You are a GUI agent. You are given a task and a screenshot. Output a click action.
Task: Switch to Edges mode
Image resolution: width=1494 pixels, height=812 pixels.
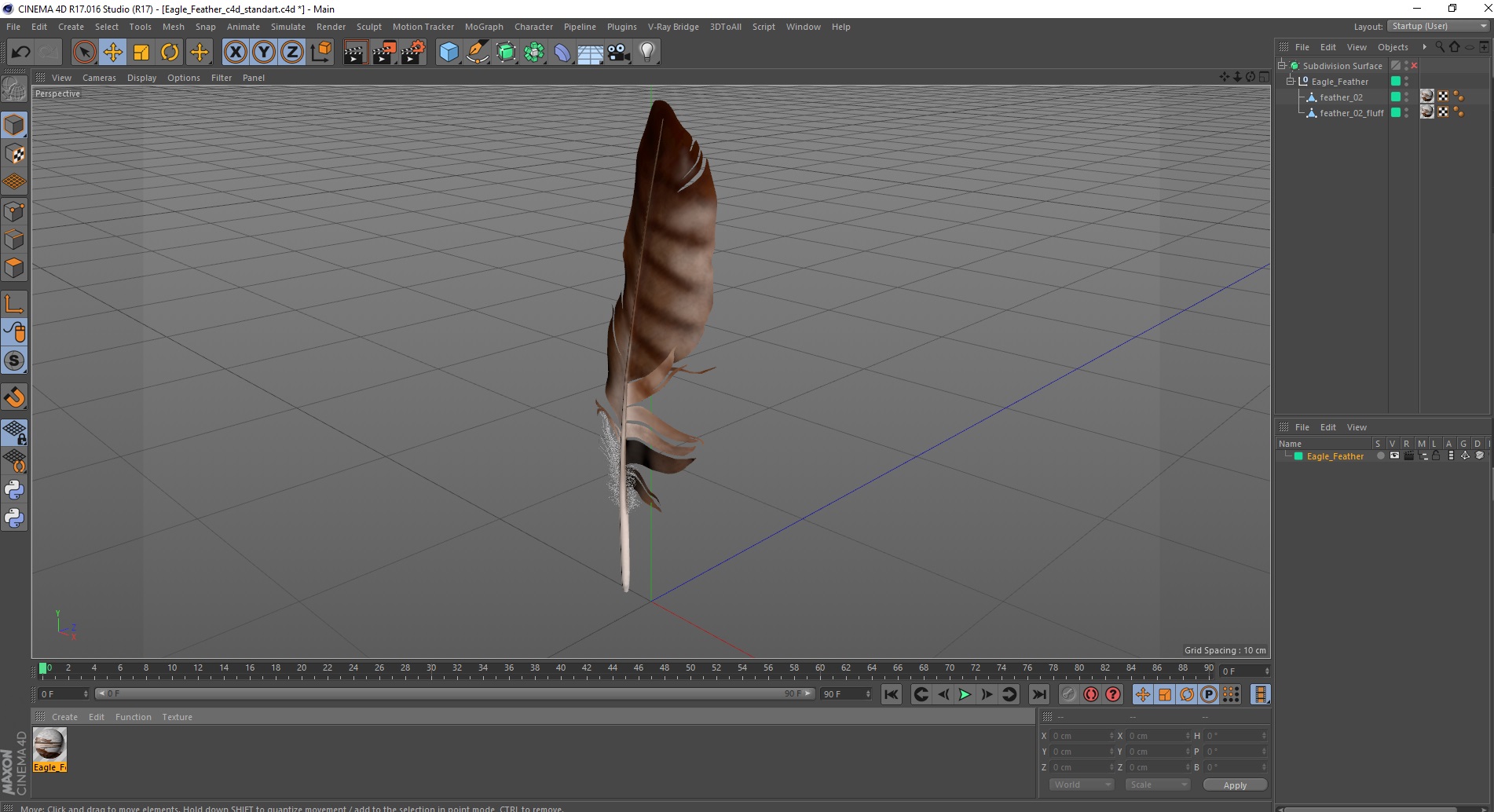(x=14, y=240)
